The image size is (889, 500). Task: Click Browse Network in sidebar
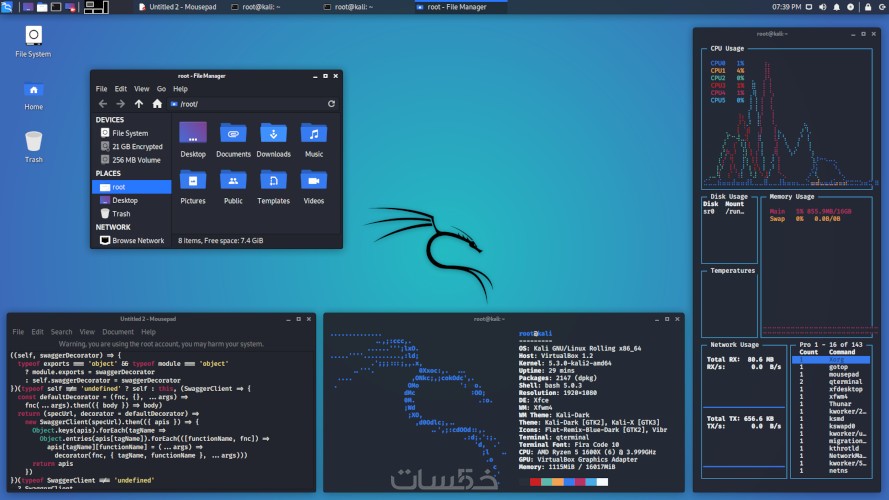[x=132, y=240]
